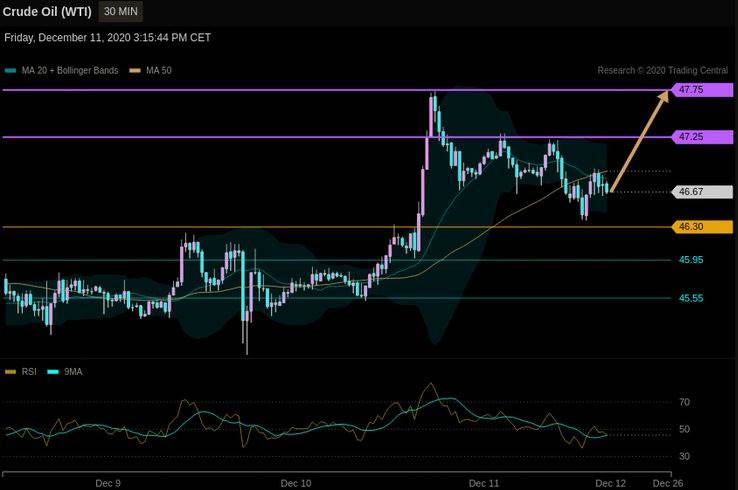738x490 pixels.
Task: Click the 9MA legend label
Action: coord(73,372)
